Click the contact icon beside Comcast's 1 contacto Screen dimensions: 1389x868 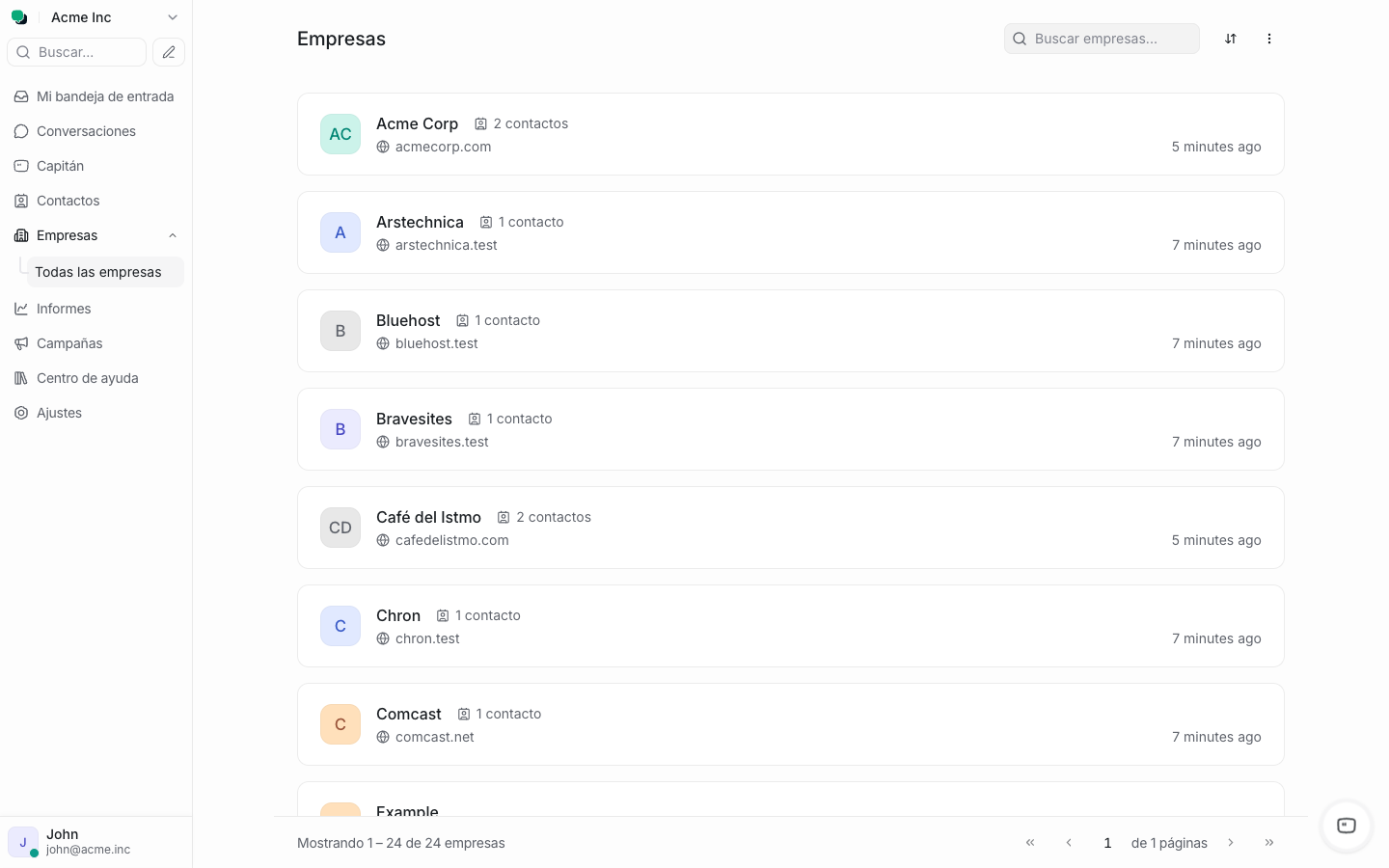click(464, 714)
